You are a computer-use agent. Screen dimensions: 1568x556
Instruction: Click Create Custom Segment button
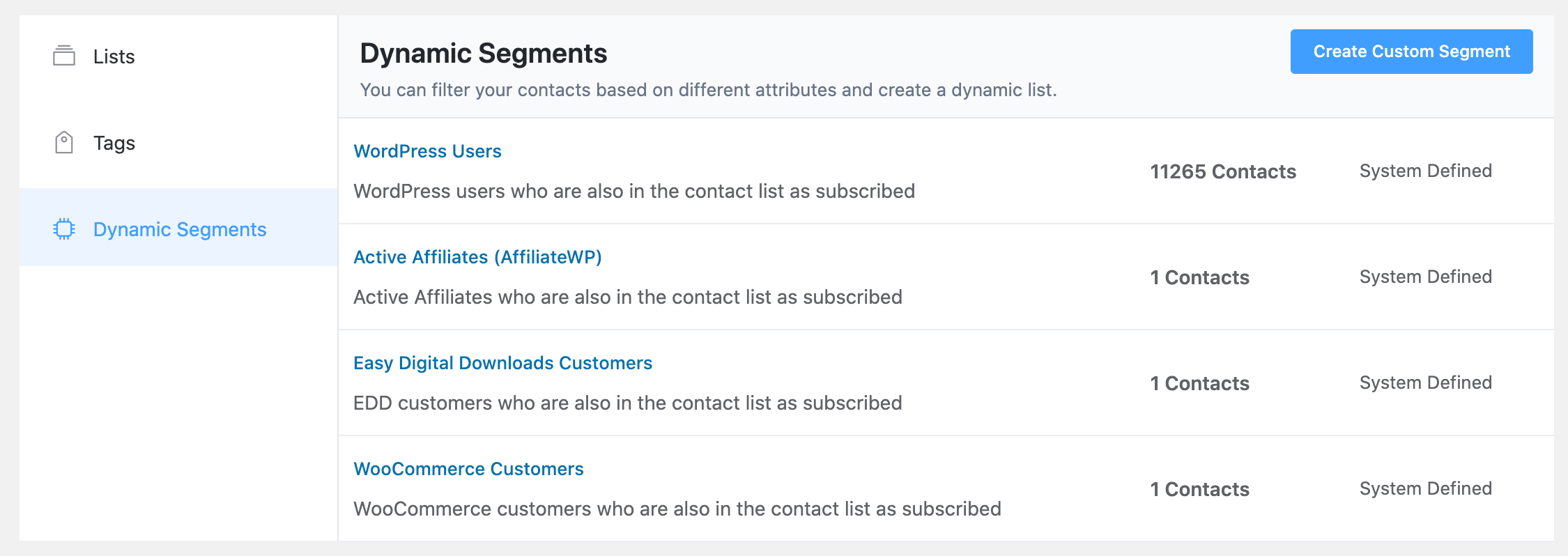click(x=1411, y=52)
